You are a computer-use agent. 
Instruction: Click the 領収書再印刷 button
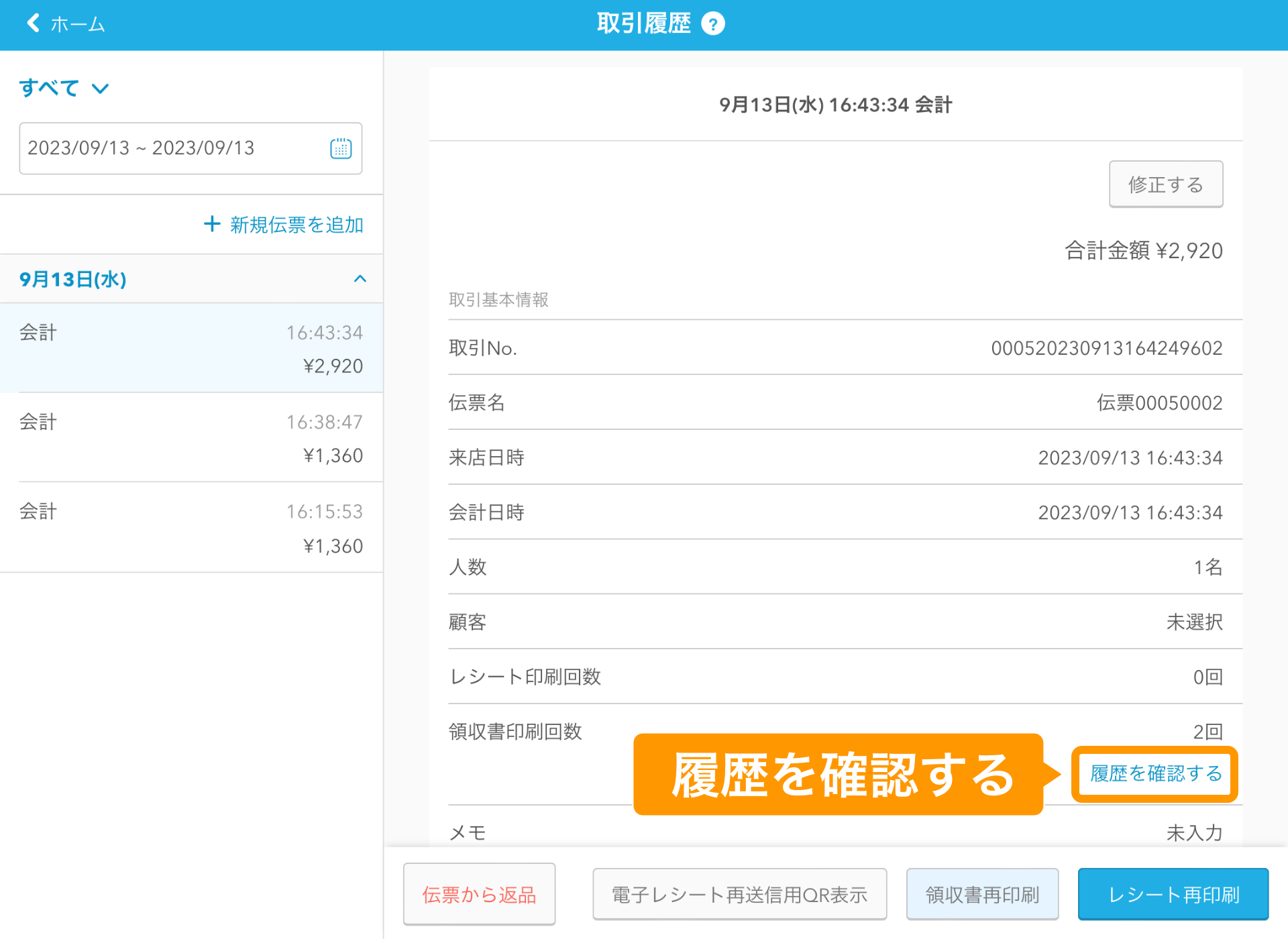pyautogui.click(x=982, y=895)
